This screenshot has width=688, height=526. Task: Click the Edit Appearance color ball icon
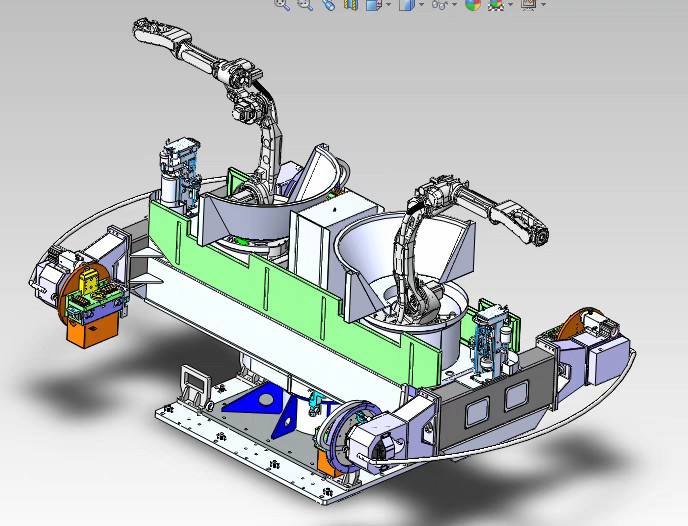473,4
